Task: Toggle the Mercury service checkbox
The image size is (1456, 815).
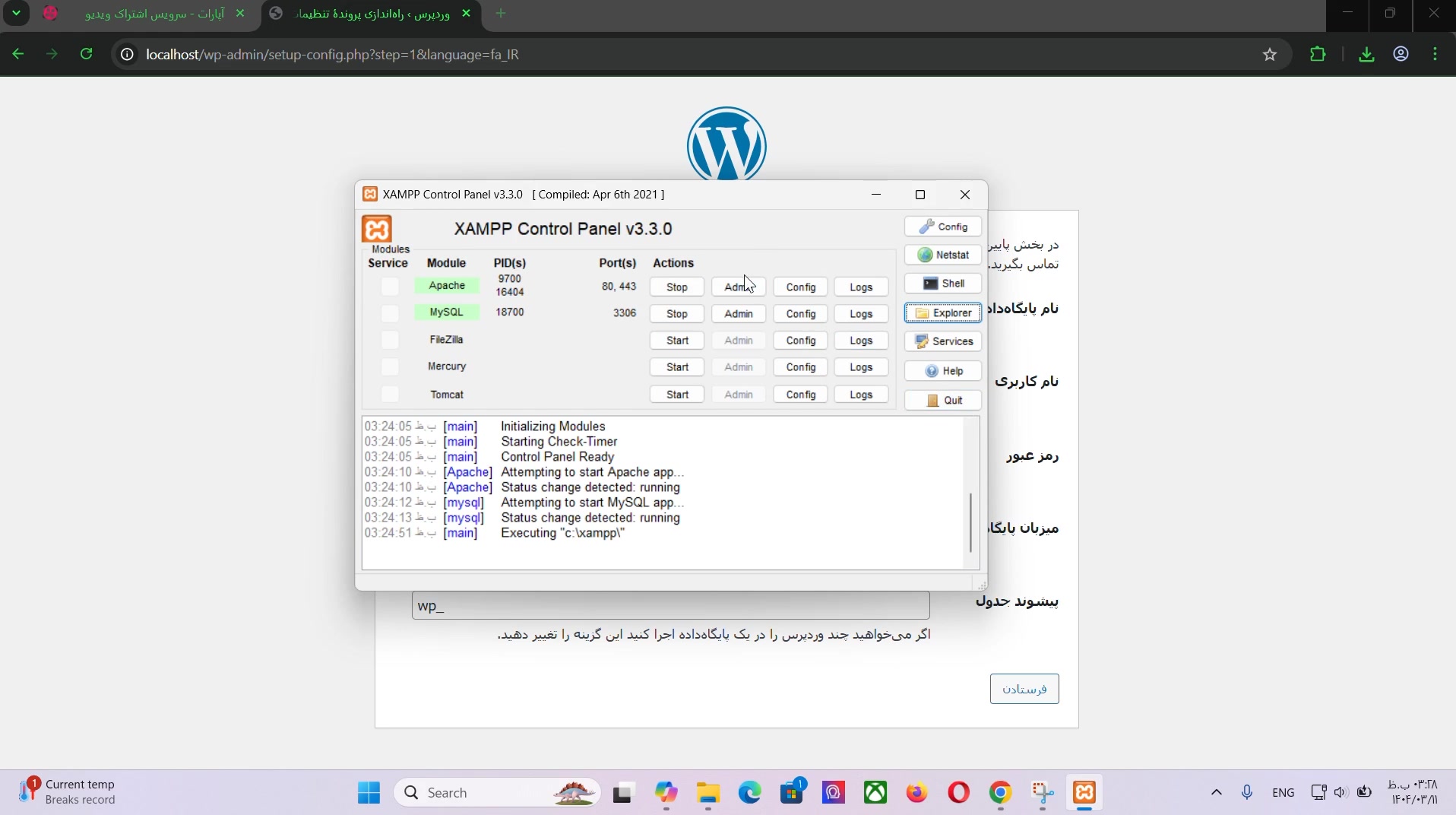Action: [390, 367]
